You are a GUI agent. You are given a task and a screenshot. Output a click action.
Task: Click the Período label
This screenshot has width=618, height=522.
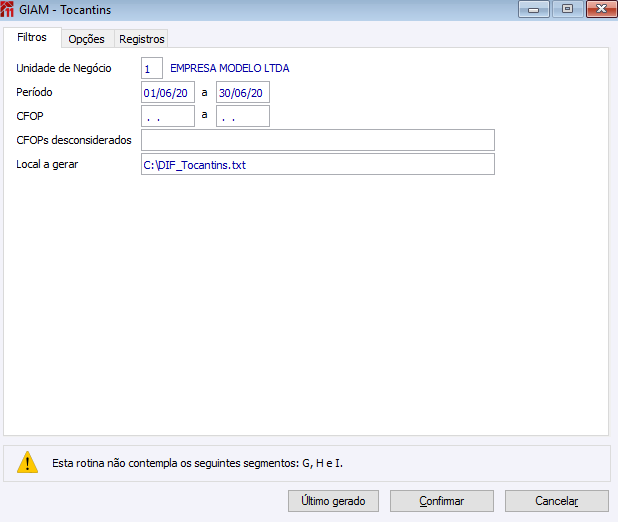(x=34, y=92)
